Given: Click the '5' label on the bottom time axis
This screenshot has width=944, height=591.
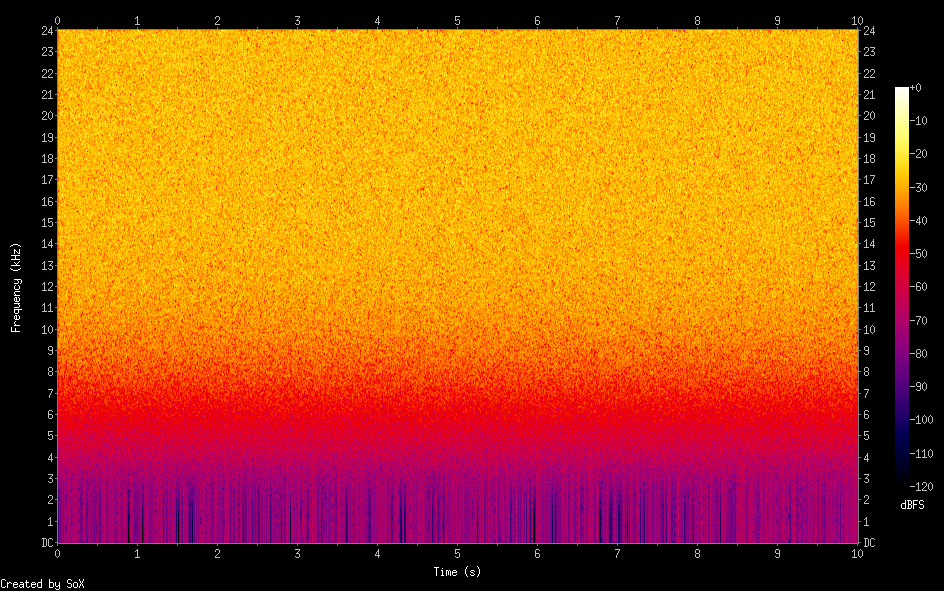Looking at the screenshot, I should point(458,554).
